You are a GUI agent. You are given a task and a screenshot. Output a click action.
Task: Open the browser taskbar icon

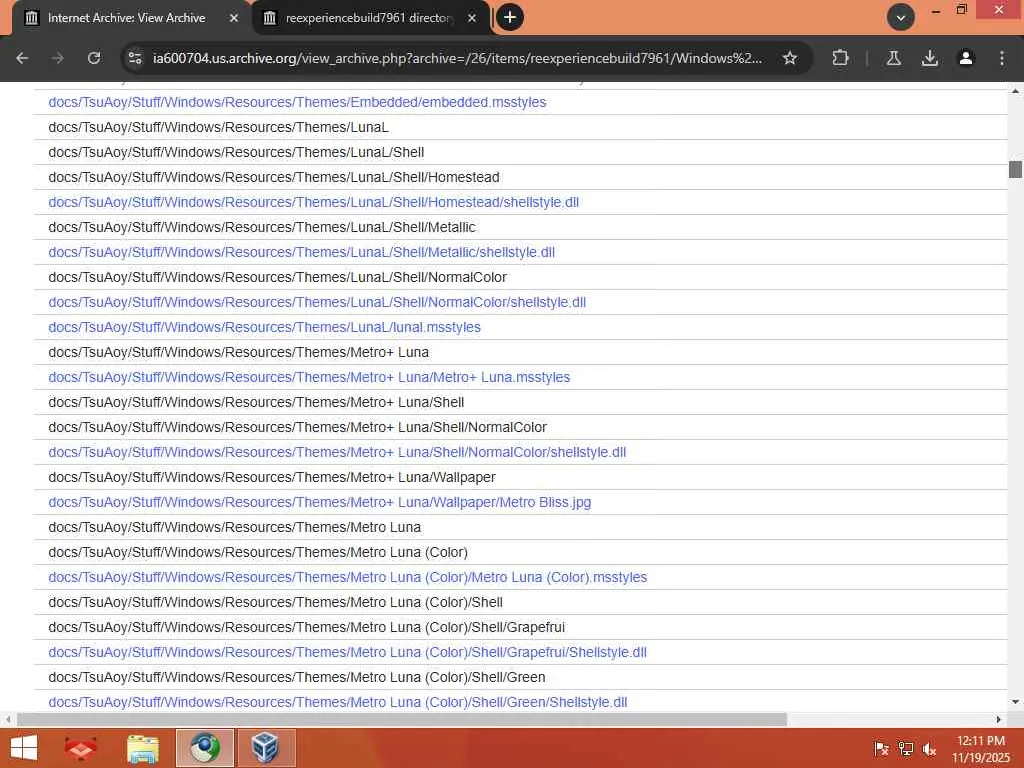[x=205, y=748]
